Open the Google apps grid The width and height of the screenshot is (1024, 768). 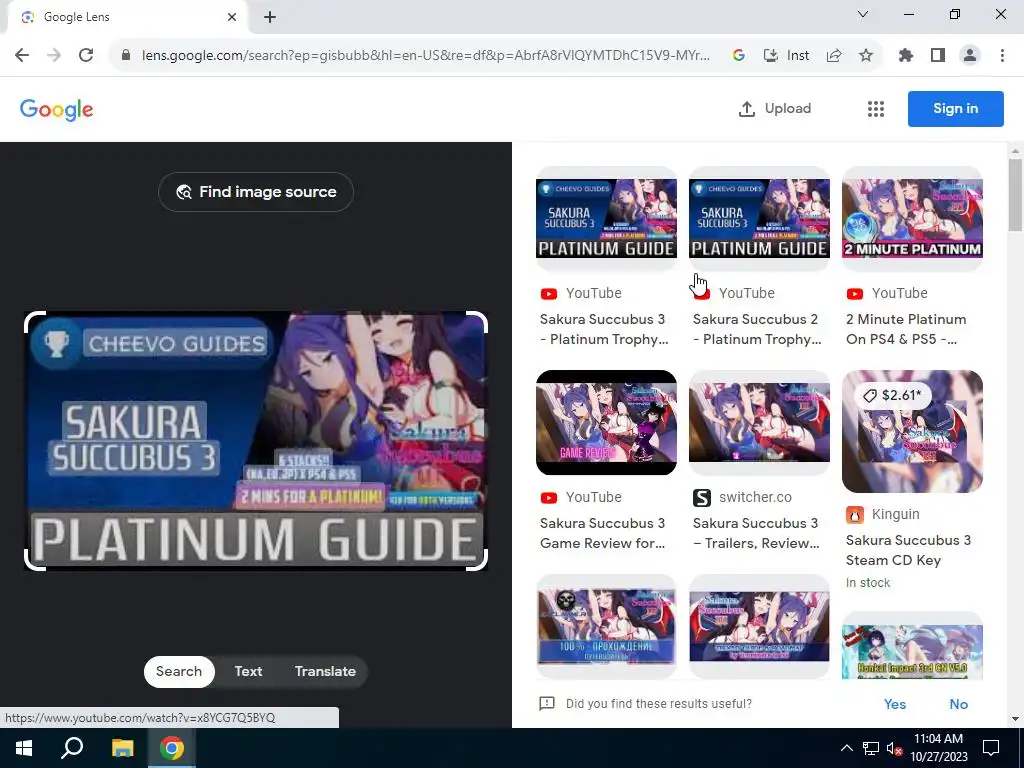point(876,109)
